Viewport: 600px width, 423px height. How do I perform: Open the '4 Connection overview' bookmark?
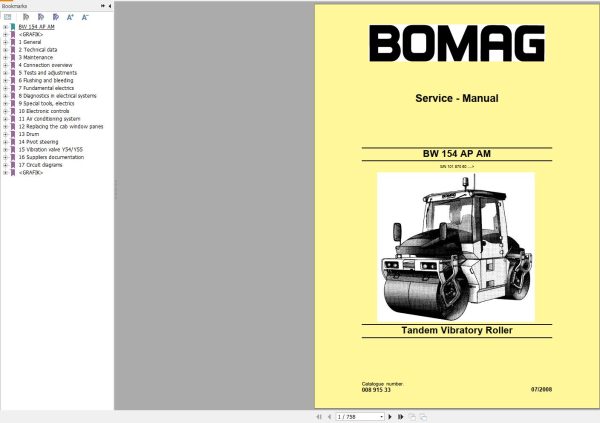pyautogui.click(x=45, y=65)
